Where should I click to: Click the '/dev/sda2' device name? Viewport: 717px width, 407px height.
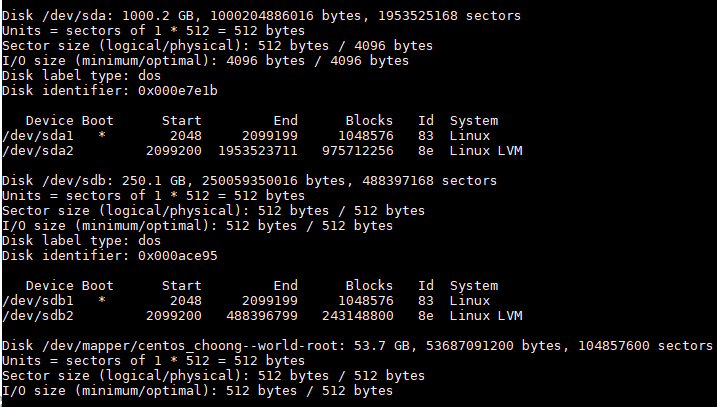pos(38,151)
